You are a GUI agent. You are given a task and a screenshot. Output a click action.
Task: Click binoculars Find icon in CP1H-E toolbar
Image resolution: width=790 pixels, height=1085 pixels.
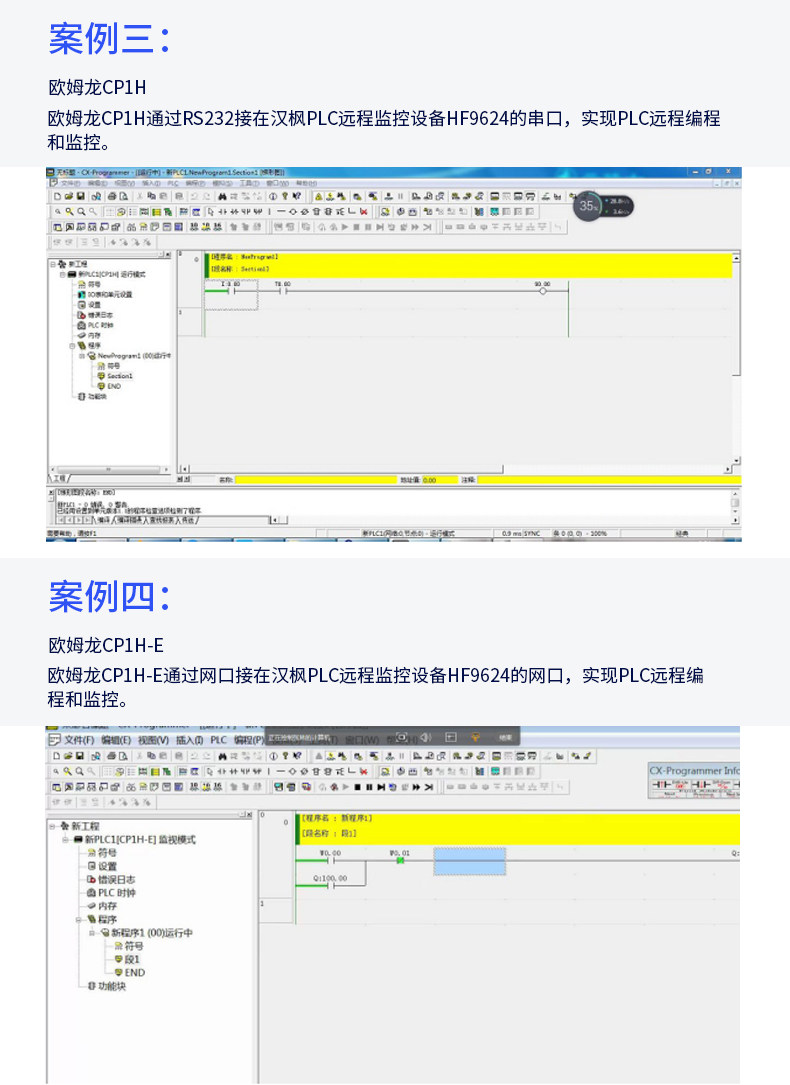(223, 756)
